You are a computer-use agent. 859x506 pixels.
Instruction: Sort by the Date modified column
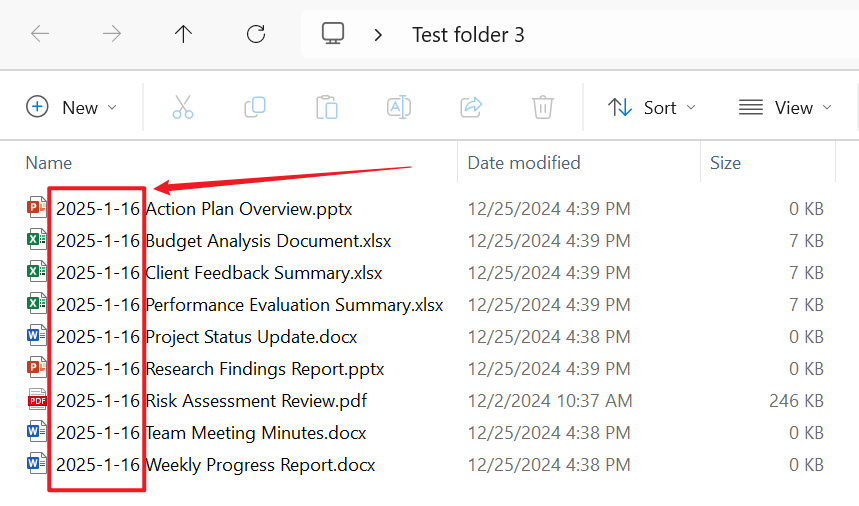pyautogui.click(x=524, y=162)
